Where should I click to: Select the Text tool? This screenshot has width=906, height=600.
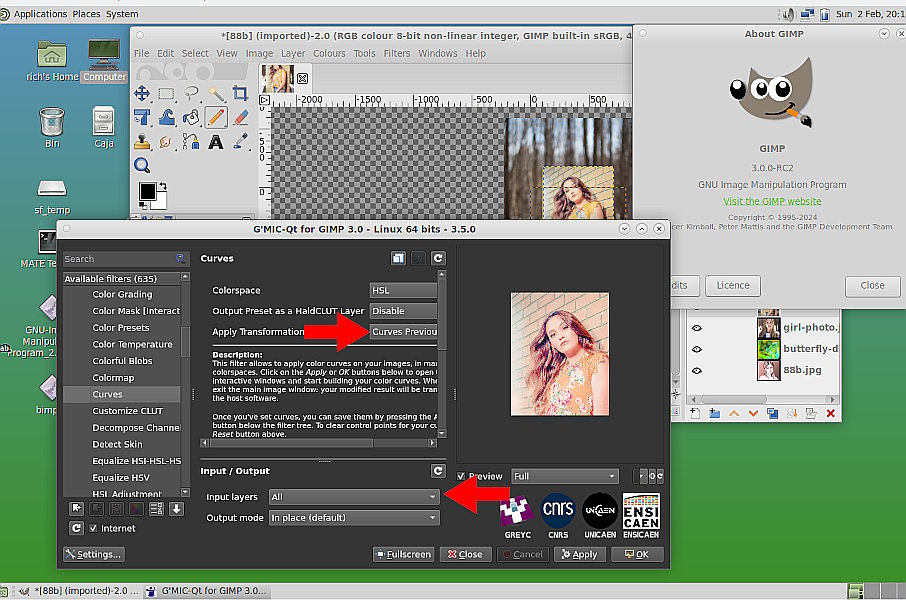(x=216, y=141)
